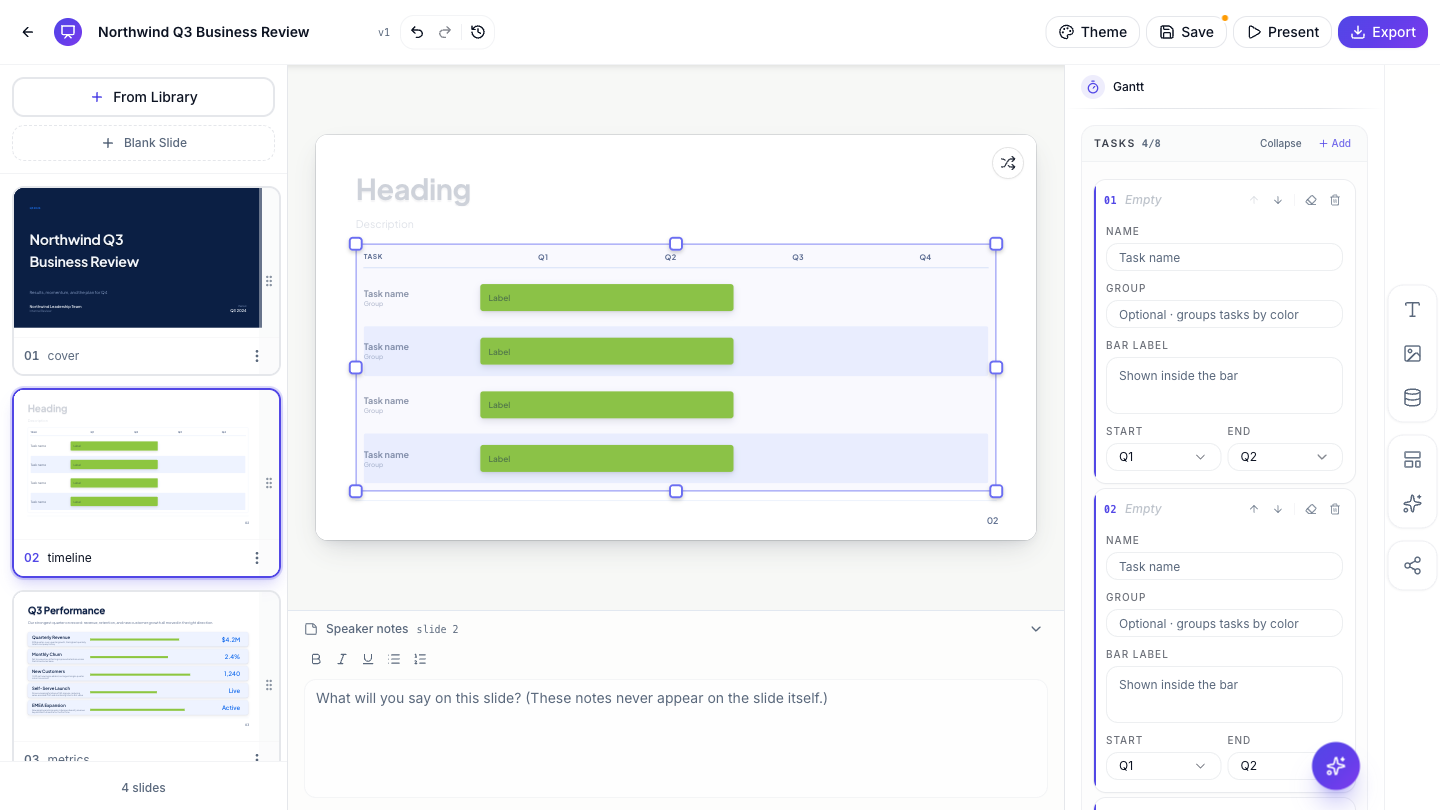Screen dimensions: 1440x810
Task: Insert bulleted list in notes
Action: click(394, 659)
